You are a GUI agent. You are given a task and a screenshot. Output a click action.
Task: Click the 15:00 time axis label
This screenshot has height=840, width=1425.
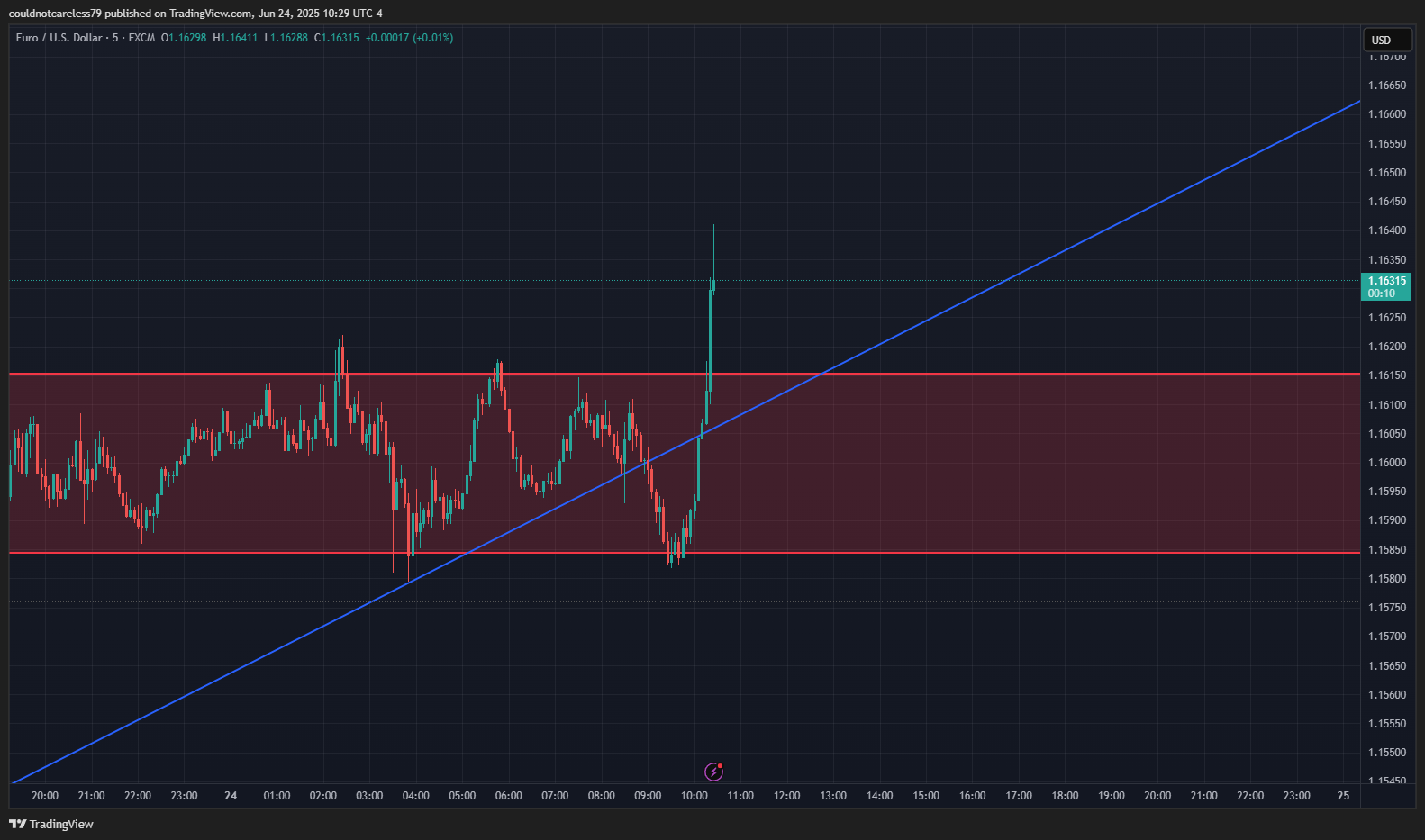coord(926,796)
